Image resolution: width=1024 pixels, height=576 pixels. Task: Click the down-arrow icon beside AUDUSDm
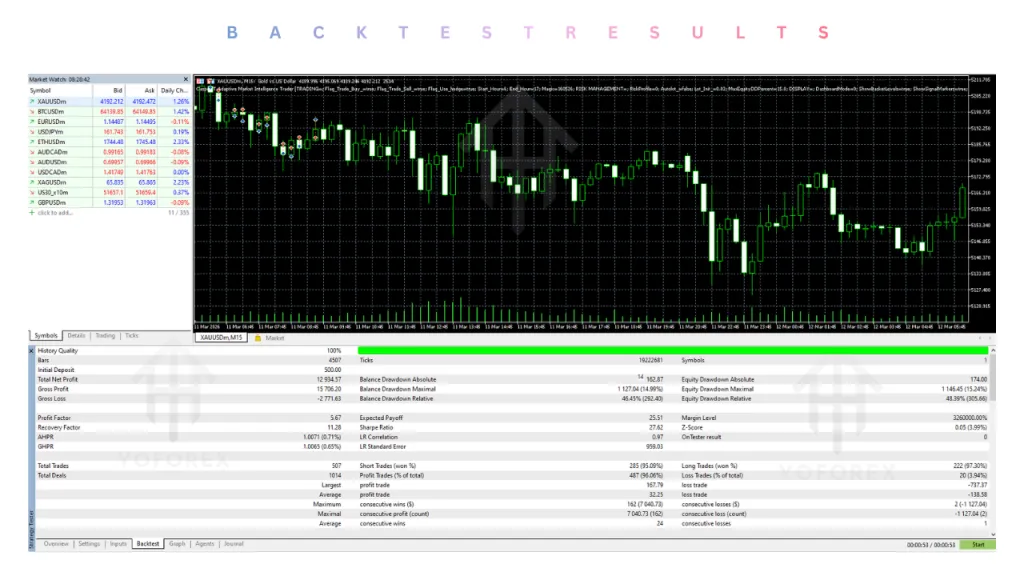32,163
